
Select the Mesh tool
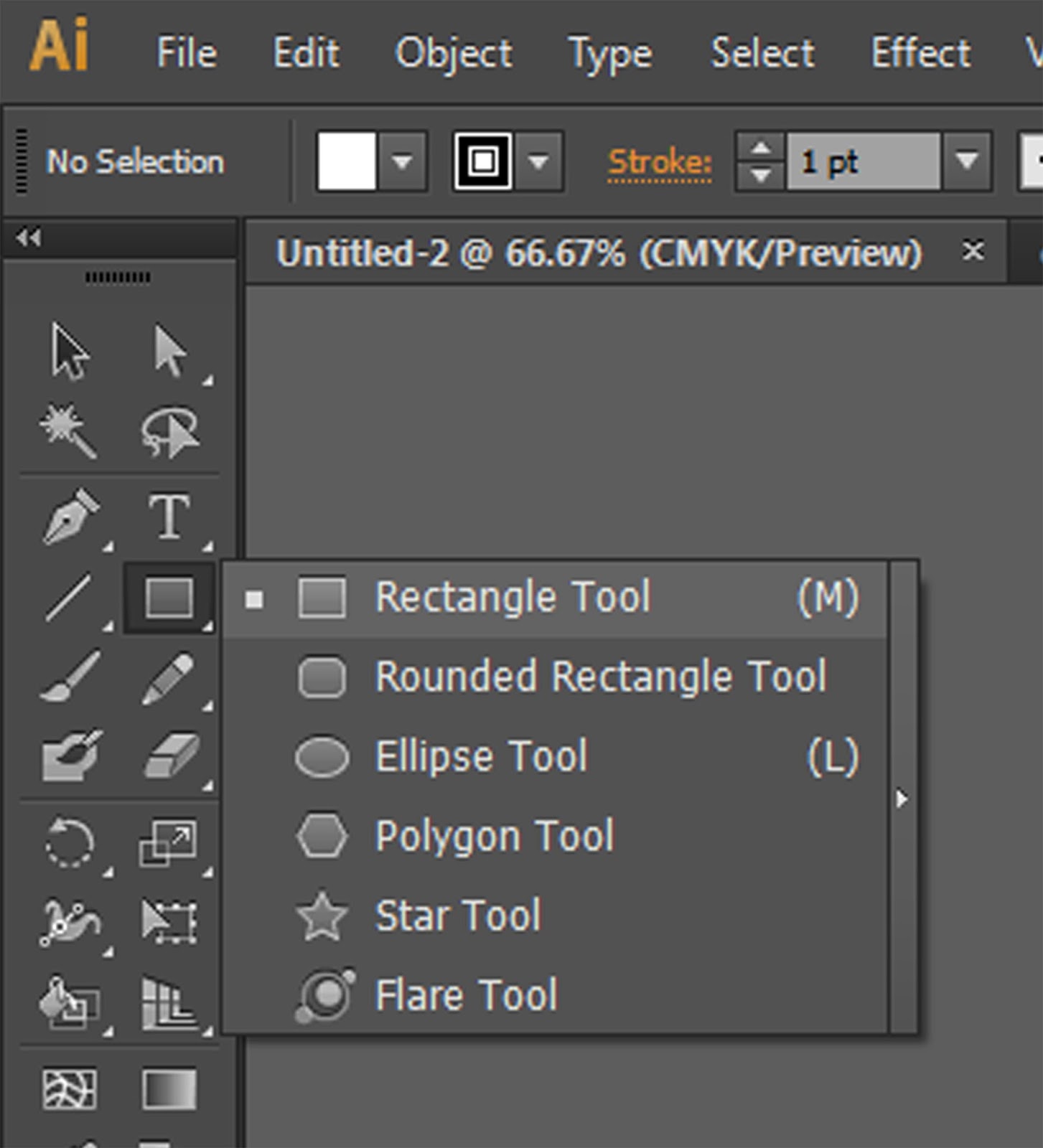click(x=70, y=1089)
